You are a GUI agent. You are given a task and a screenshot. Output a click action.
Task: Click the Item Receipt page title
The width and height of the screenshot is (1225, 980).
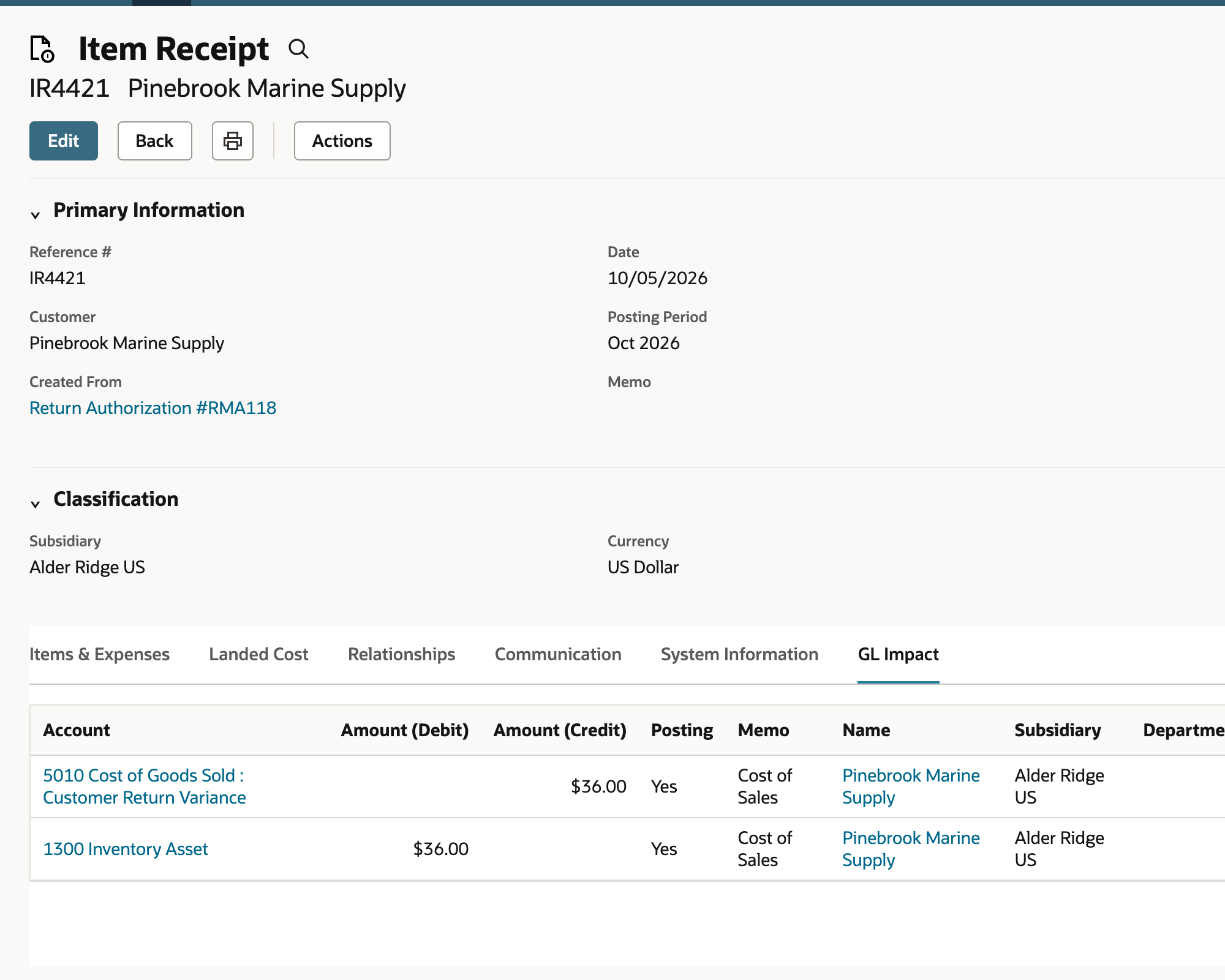pyautogui.click(x=174, y=49)
